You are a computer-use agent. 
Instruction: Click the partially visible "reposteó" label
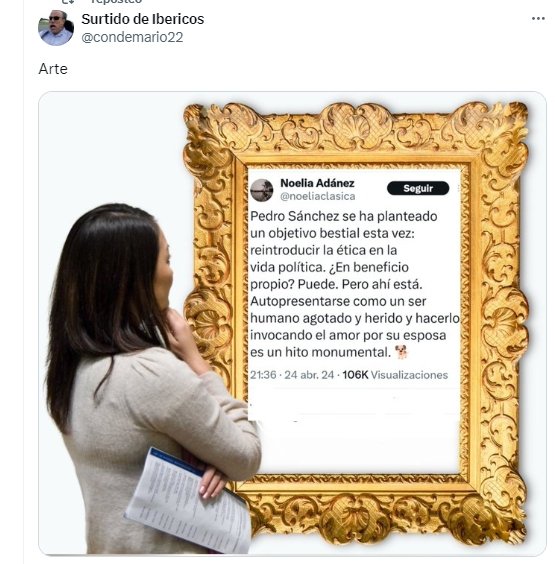[116, 1]
